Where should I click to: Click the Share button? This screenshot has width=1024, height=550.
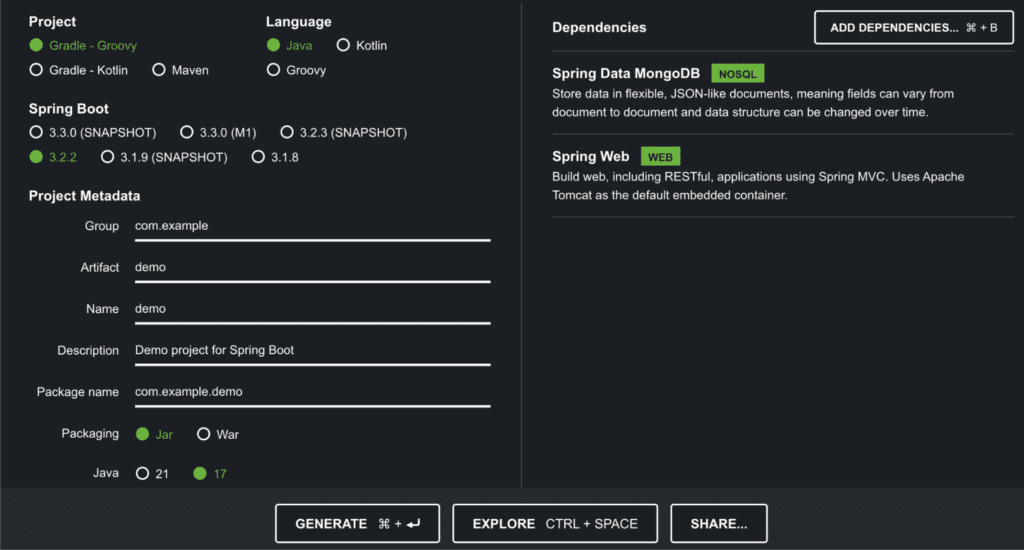pyautogui.click(x=720, y=523)
